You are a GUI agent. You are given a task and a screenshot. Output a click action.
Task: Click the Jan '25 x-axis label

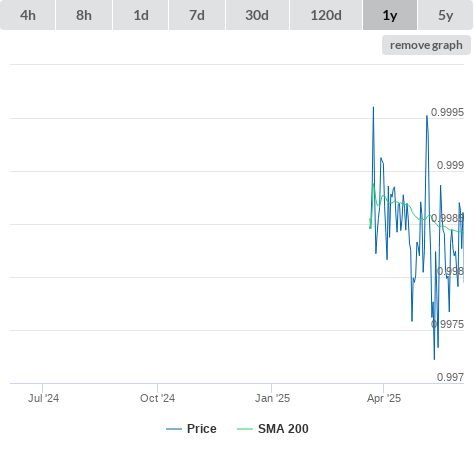272,398
